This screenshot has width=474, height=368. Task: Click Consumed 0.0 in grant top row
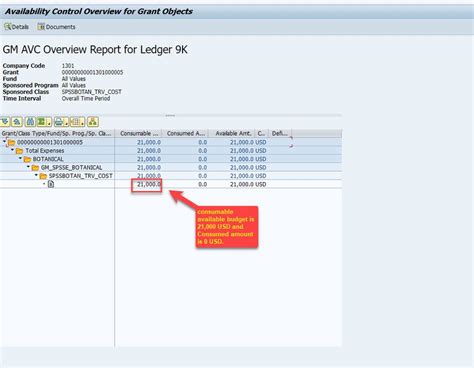[x=203, y=143]
